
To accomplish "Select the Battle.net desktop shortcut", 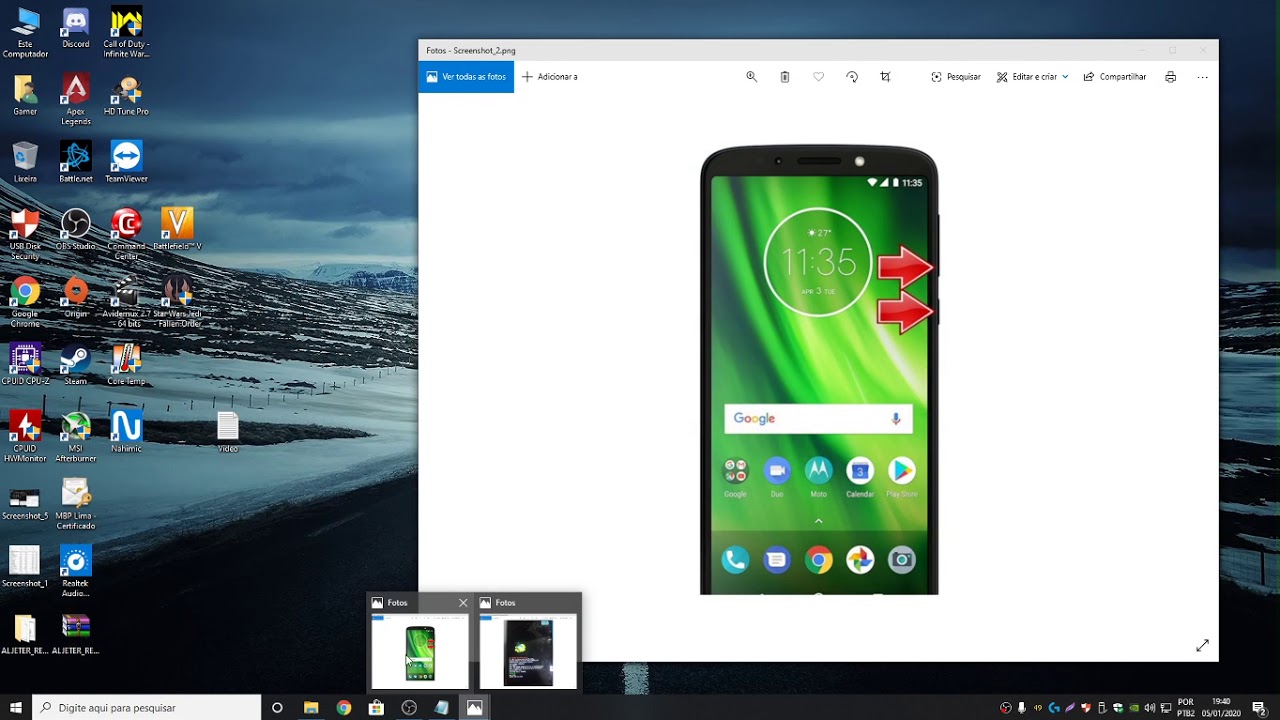I will [76, 162].
